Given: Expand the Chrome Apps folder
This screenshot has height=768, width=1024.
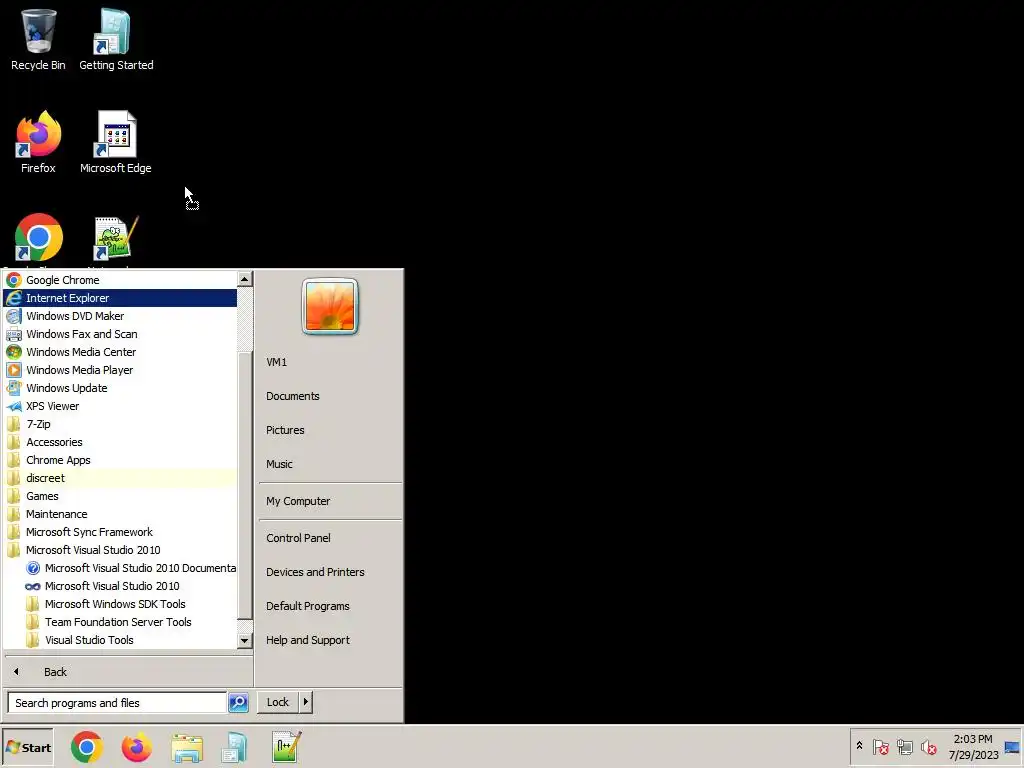Looking at the screenshot, I should (x=120, y=460).
